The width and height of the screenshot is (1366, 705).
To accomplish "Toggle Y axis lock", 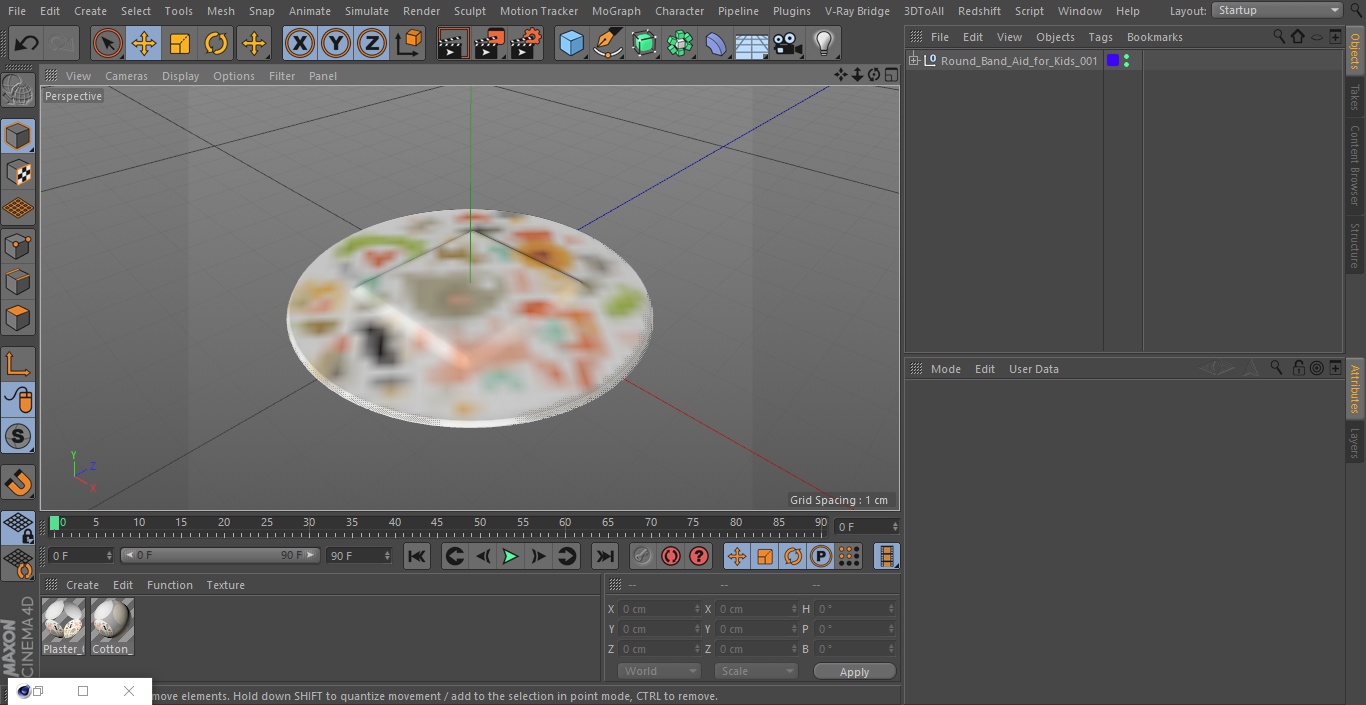I will pyautogui.click(x=336, y=44).
